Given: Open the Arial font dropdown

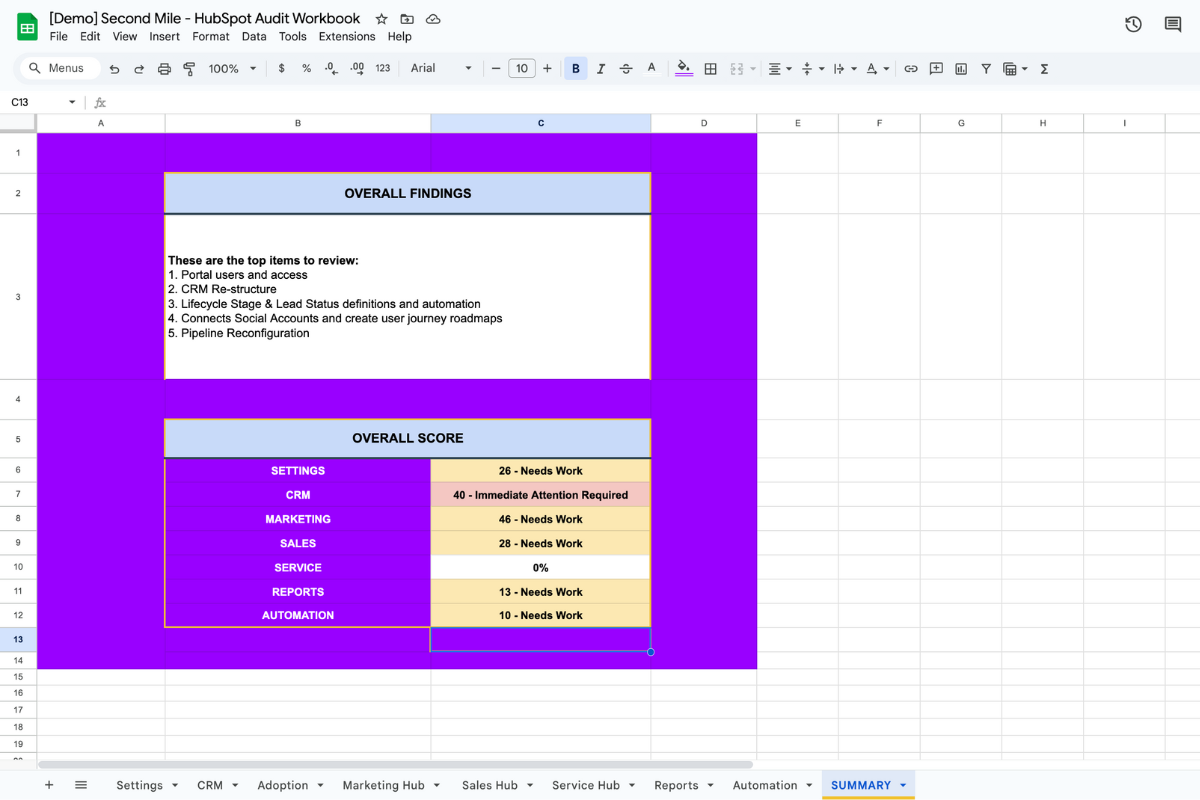Looking at the screenshot, I should point(441,69).
